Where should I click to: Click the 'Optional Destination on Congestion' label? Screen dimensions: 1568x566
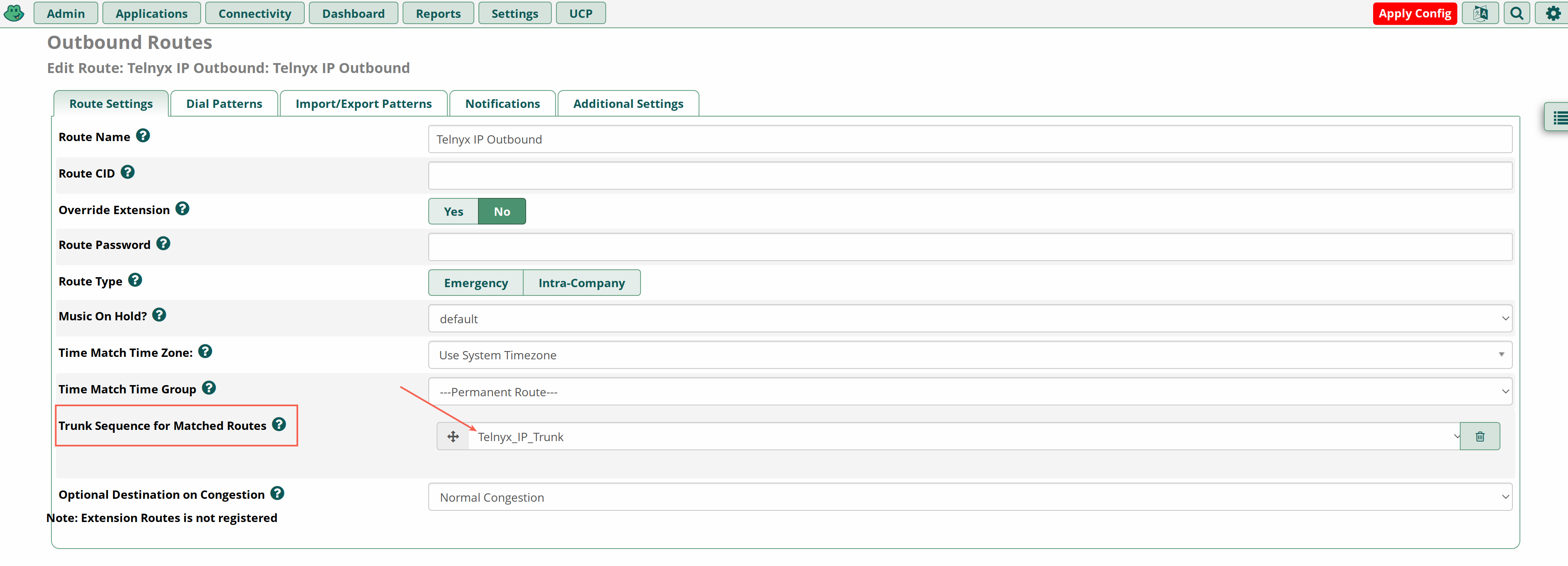coord(161,495)
